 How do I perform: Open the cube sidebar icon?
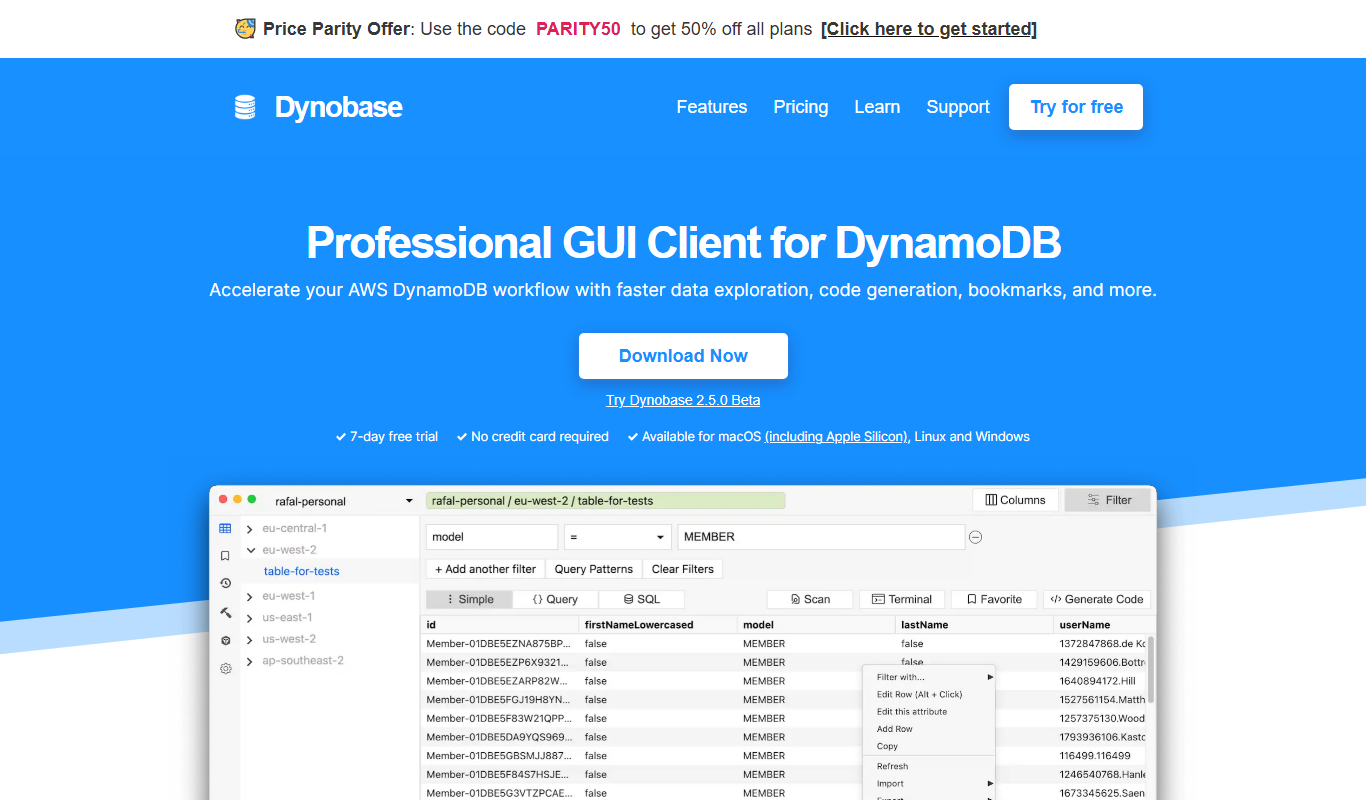(225, 640)
